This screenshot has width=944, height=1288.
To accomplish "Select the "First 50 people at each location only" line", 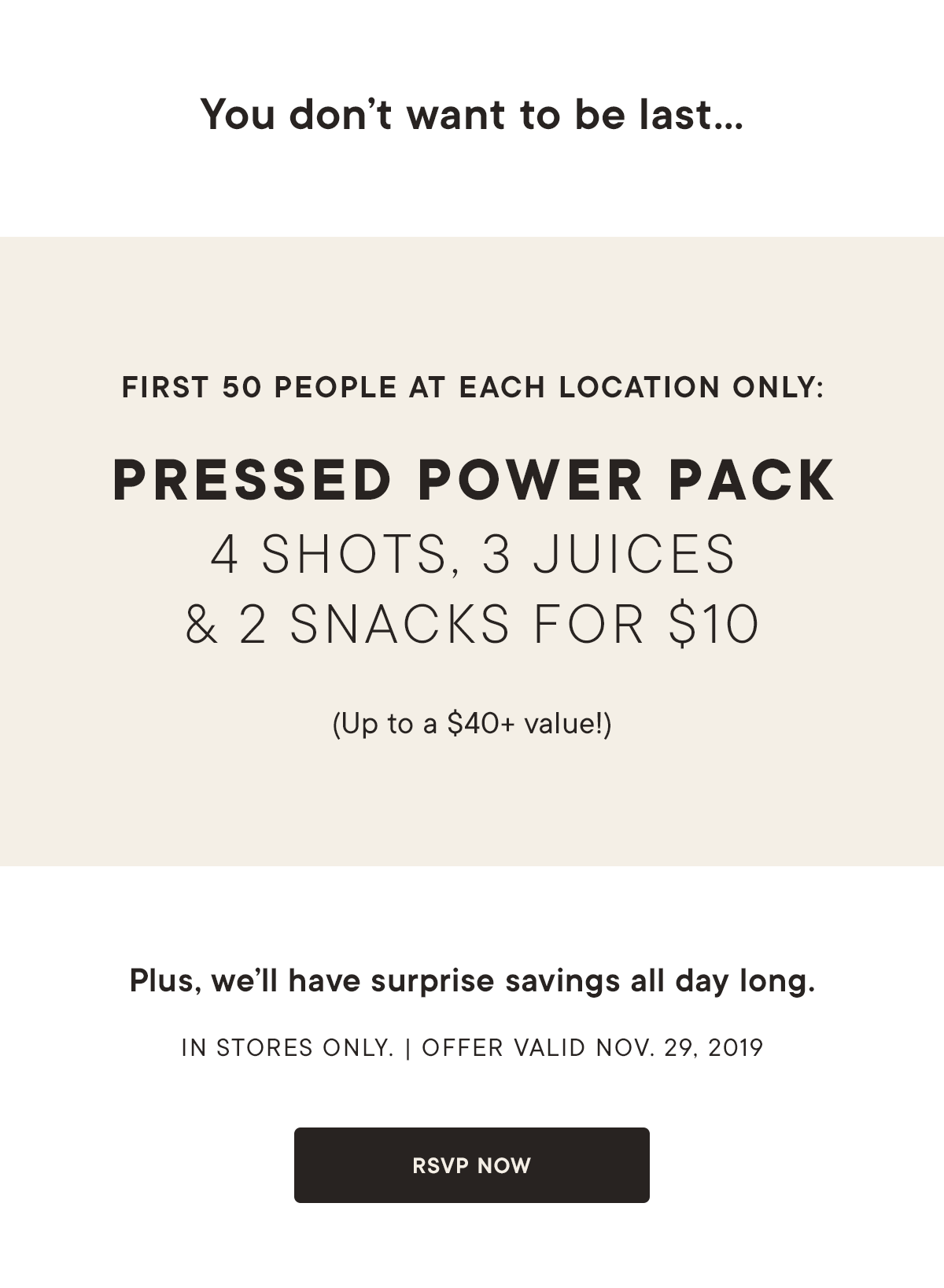I will 473,387.
